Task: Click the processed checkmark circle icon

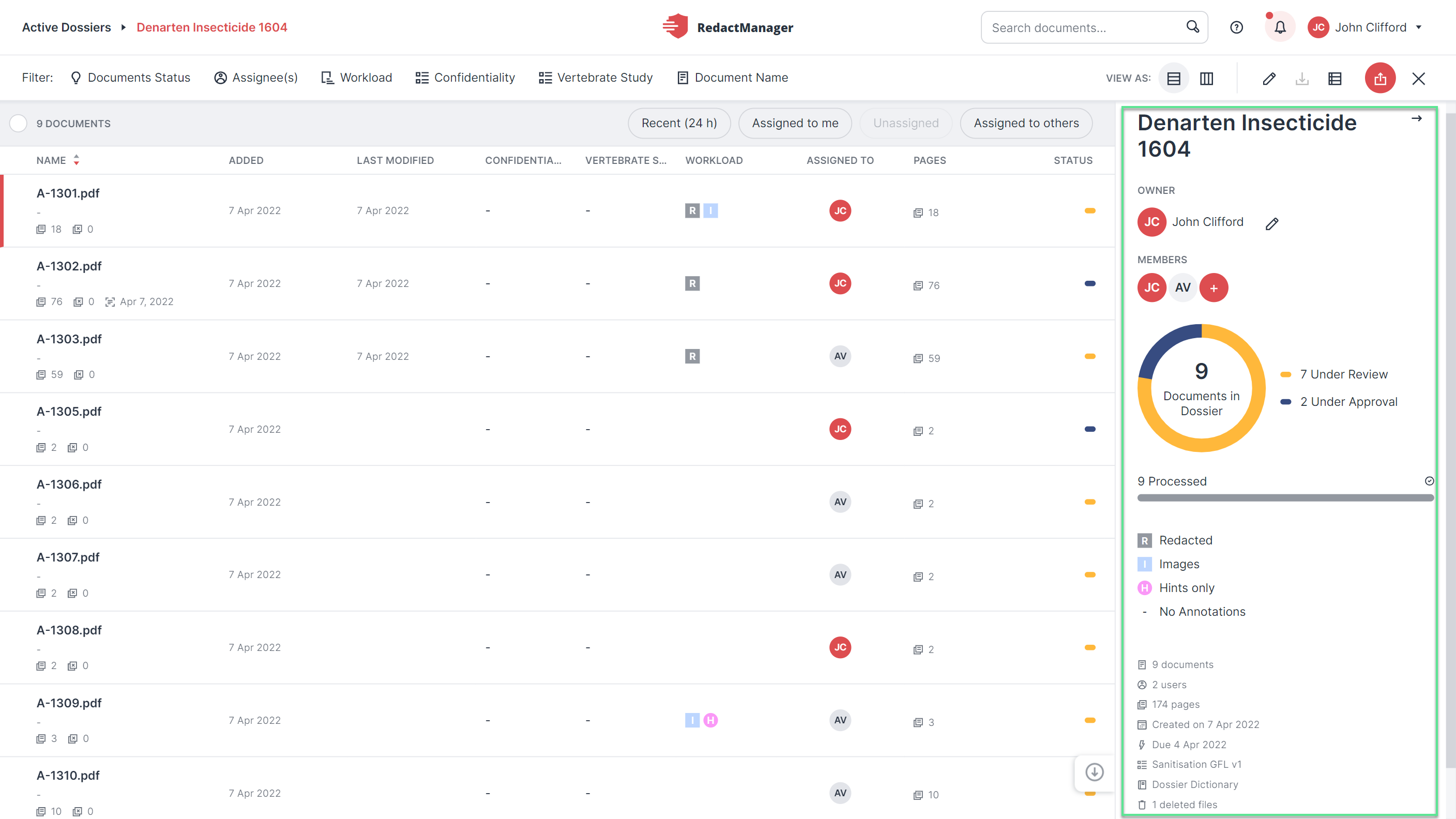Action: (x=1429, y=481)
